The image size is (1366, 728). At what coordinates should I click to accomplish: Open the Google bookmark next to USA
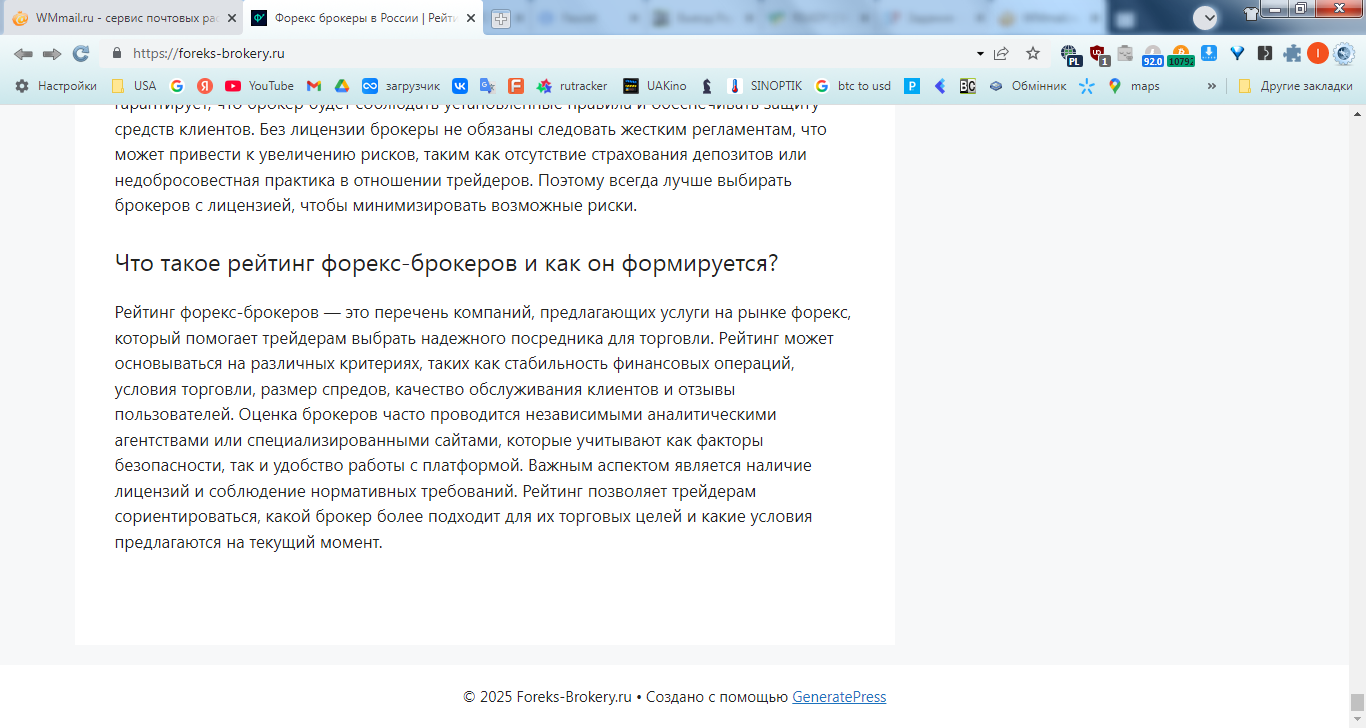(x=177, y=86)
